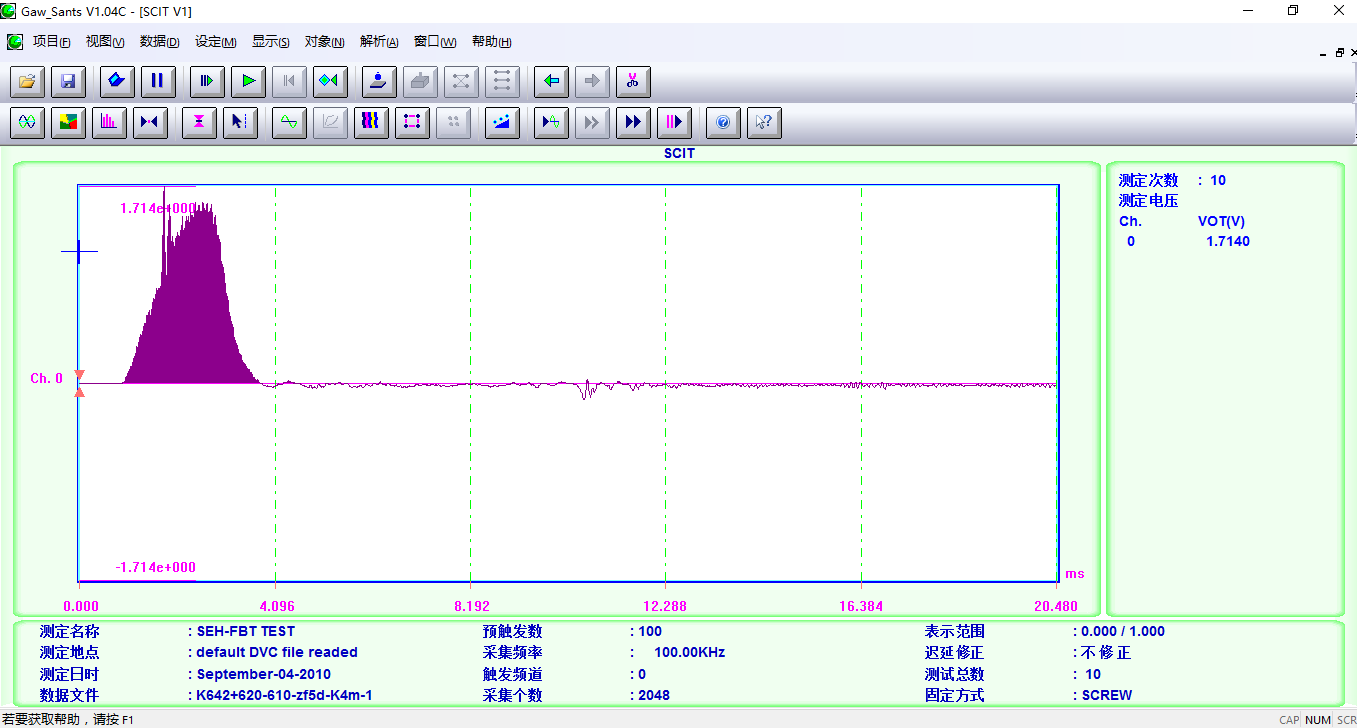Open the 对象(N) menu
1357x728 pixels.
pos(324,42)
